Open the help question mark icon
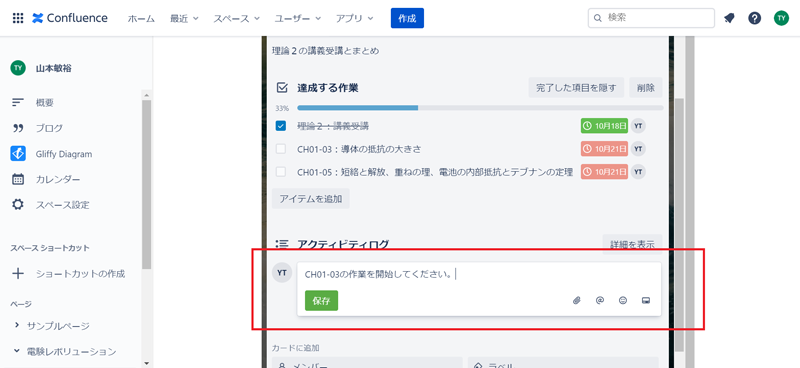This screenshot has height=368, width=800. point(755,18)
